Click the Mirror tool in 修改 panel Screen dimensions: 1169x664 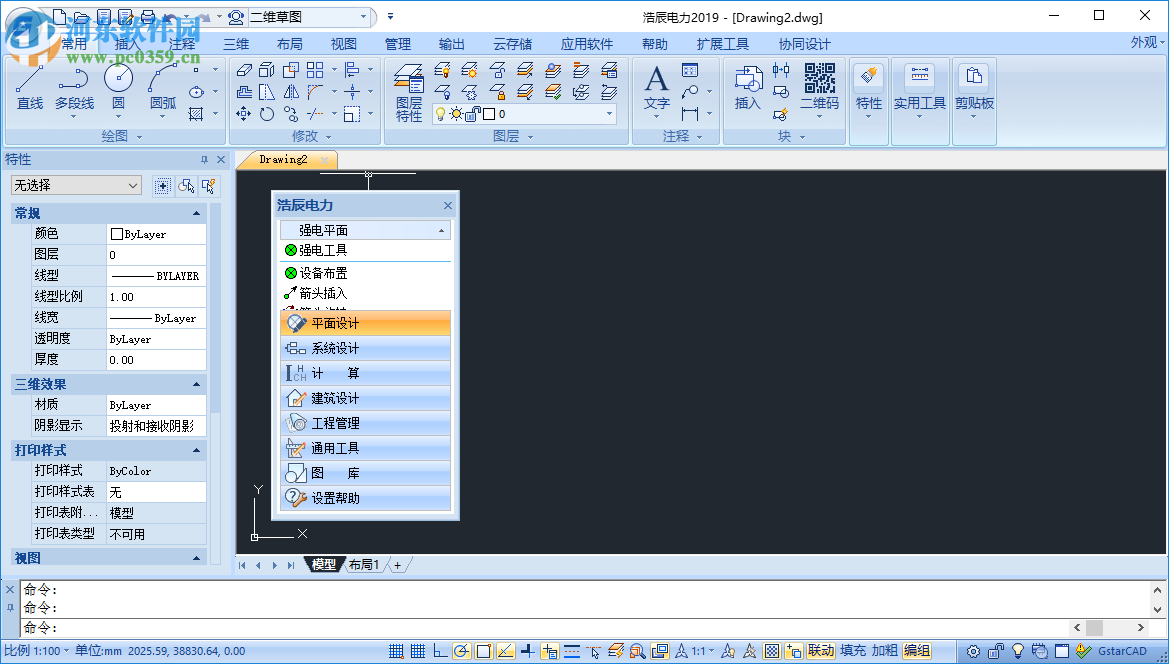(291, 92)
